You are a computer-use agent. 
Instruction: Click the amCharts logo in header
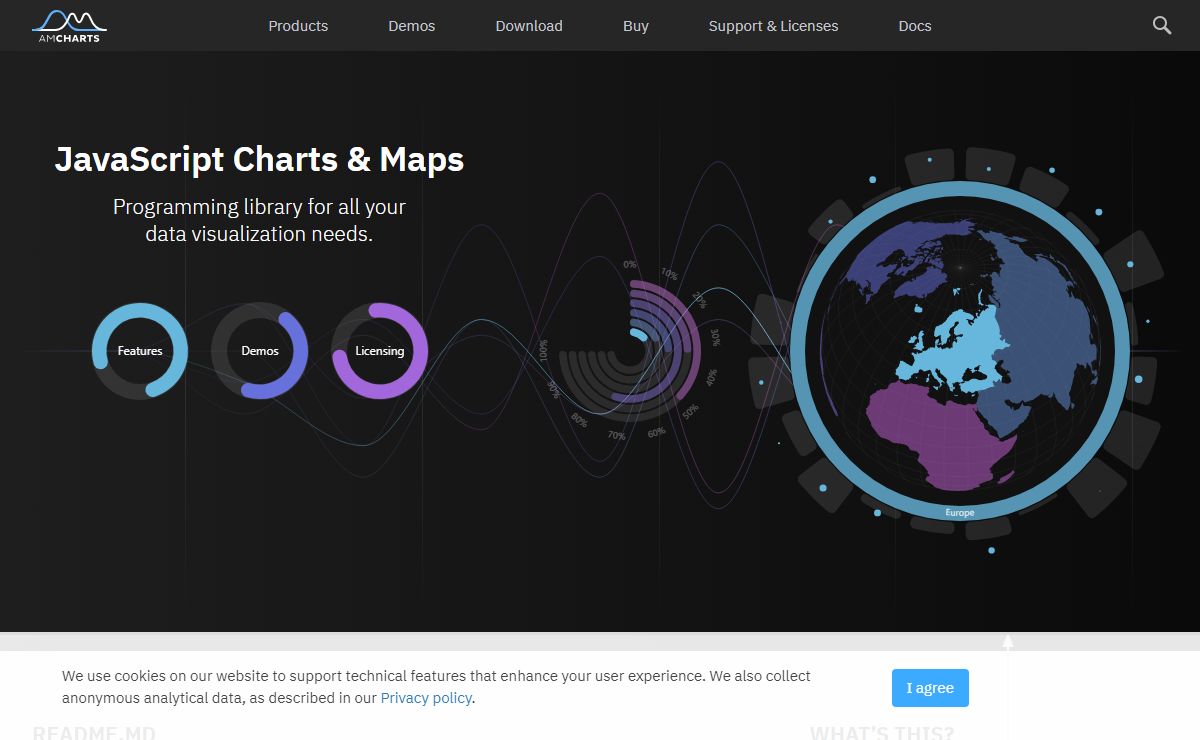point(68,26)
